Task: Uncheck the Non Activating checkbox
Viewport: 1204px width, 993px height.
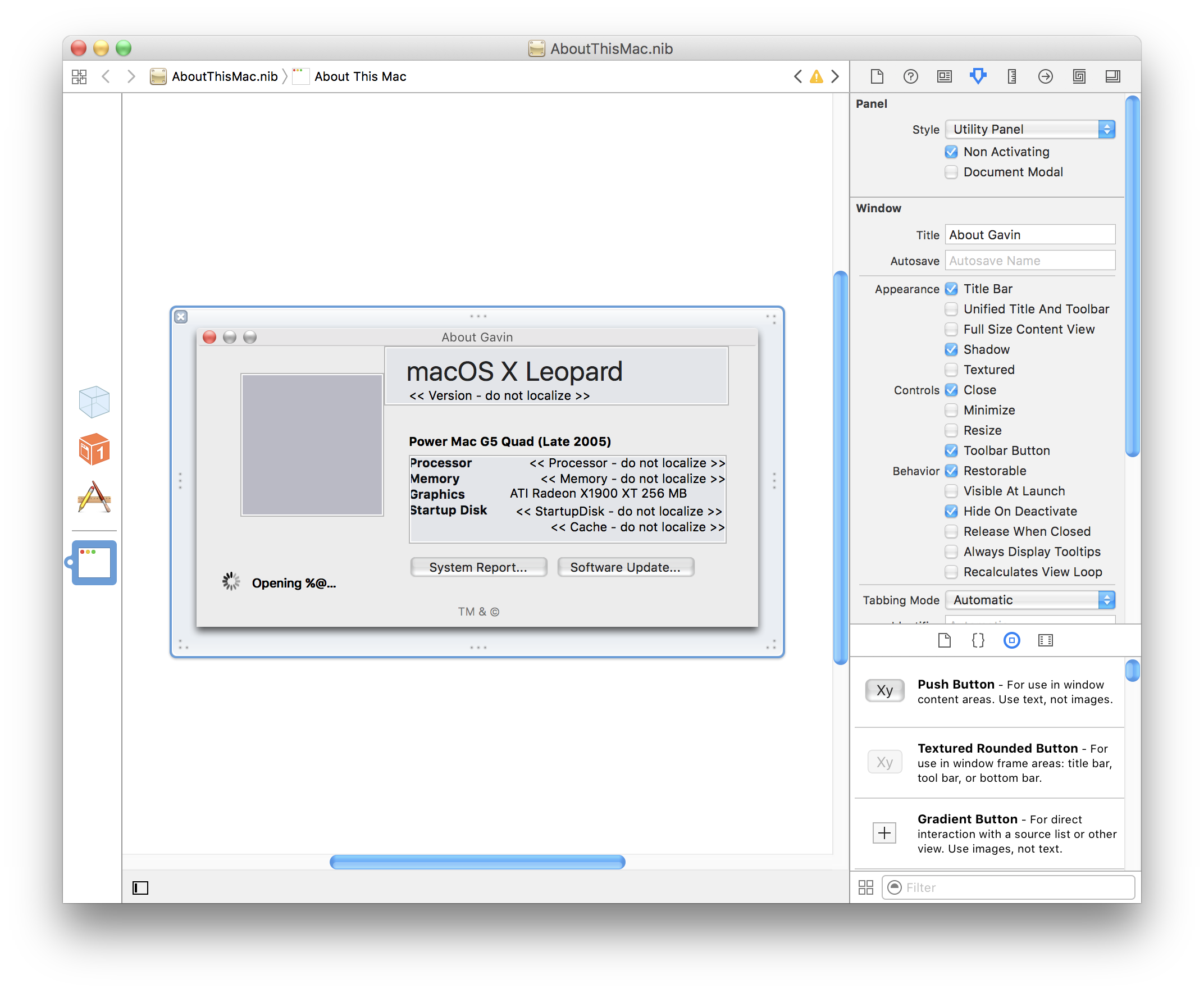Action: coord(951,152)
